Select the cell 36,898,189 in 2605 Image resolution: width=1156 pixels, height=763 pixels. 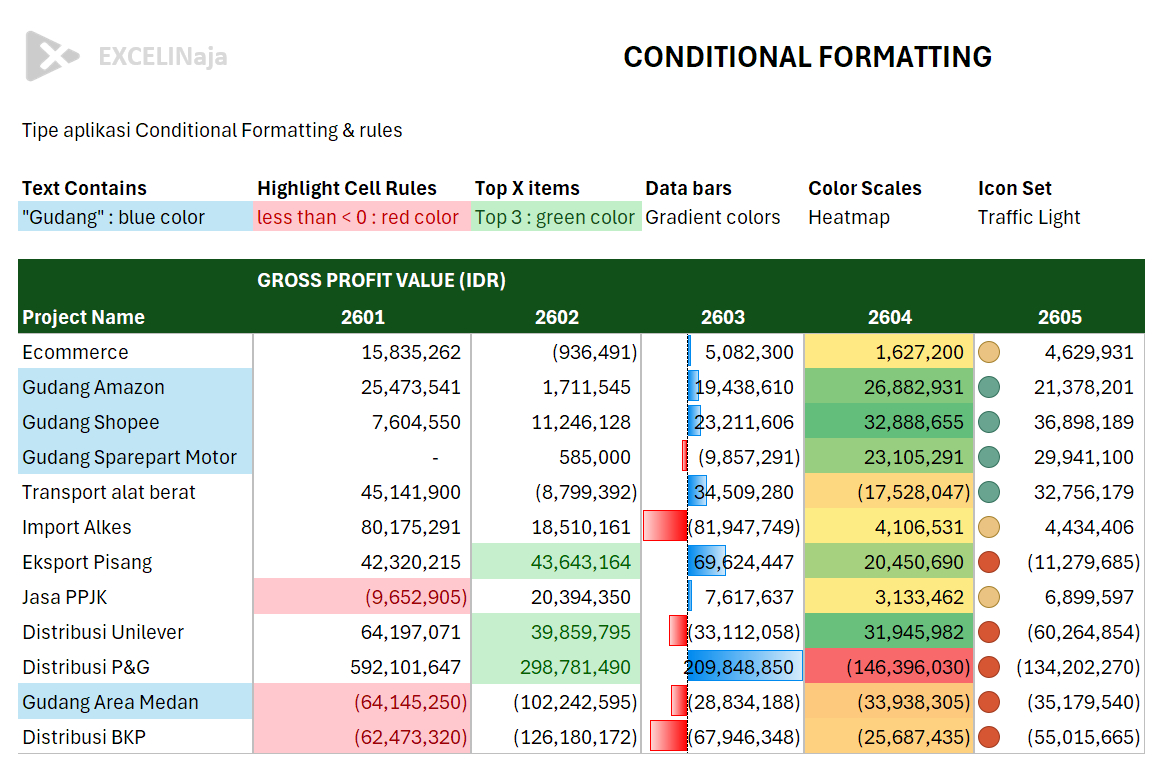[1059, 422]
